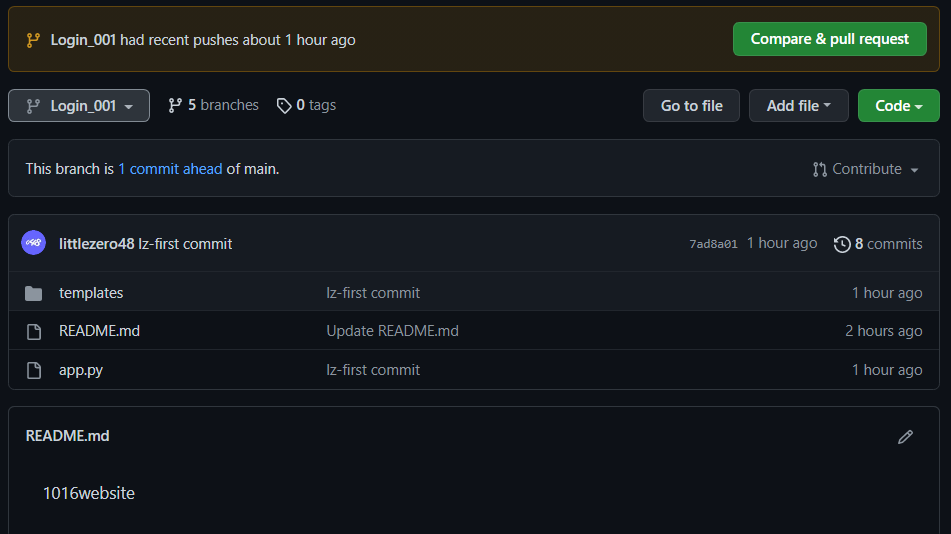Click the 1016website README text
This screenshot has width=951, height=534.
click(89, 493)
